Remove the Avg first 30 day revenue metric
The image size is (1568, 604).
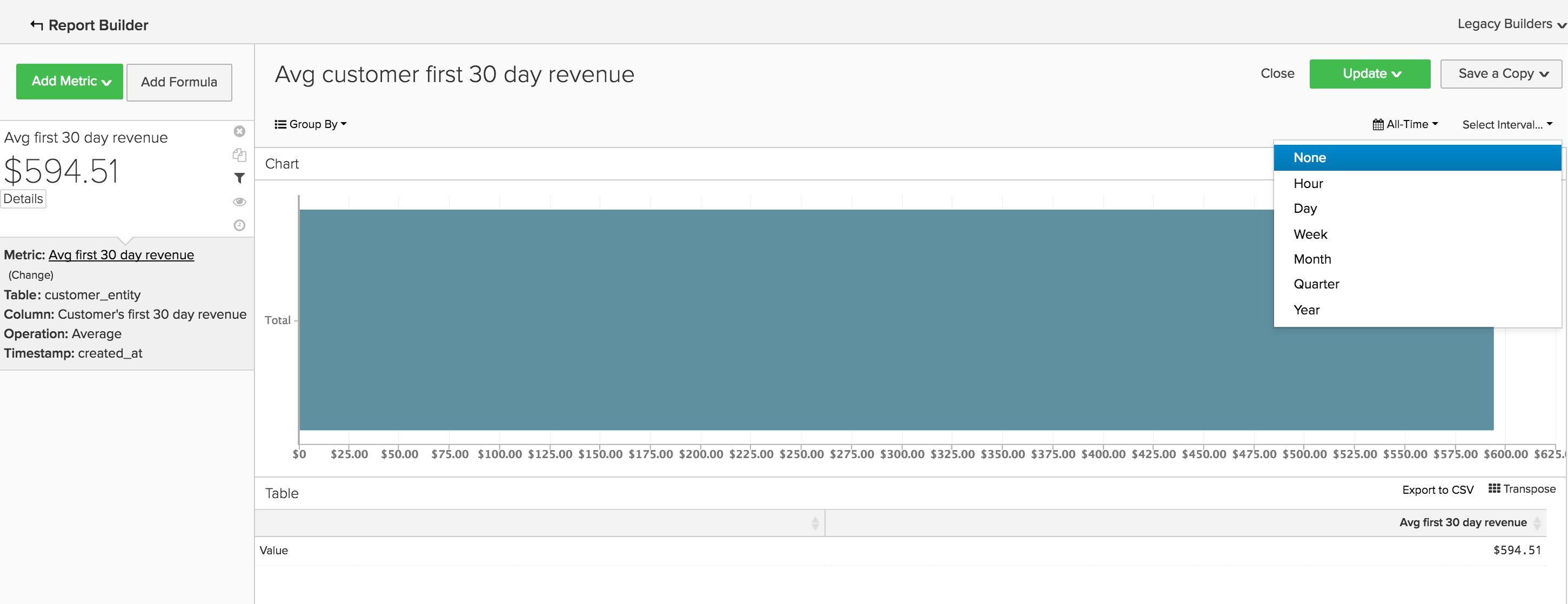pyautogui.click(x=239, y=131)
